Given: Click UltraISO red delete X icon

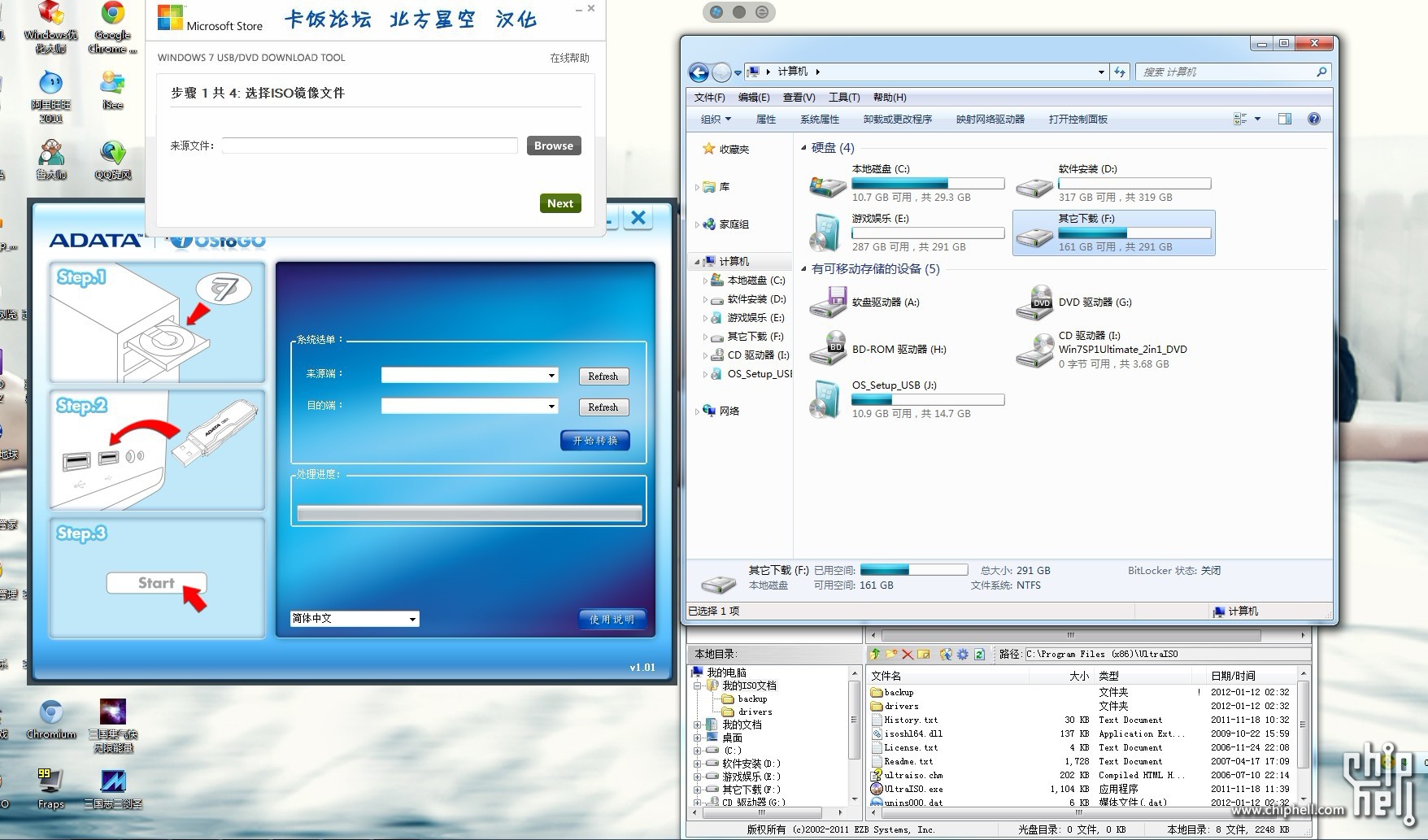Looking at the screenshot, I should pyautogui.click(x=908, y=654).
